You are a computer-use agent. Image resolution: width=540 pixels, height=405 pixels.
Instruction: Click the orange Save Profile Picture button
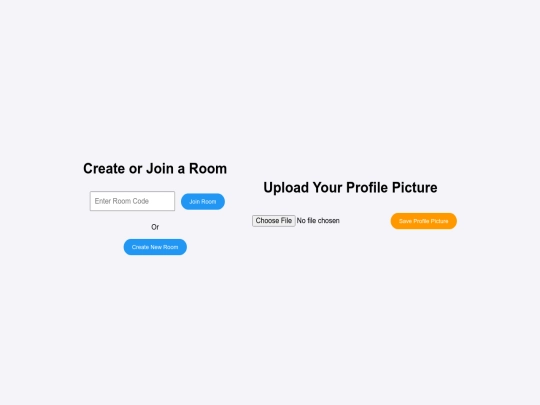click(424, 221)
